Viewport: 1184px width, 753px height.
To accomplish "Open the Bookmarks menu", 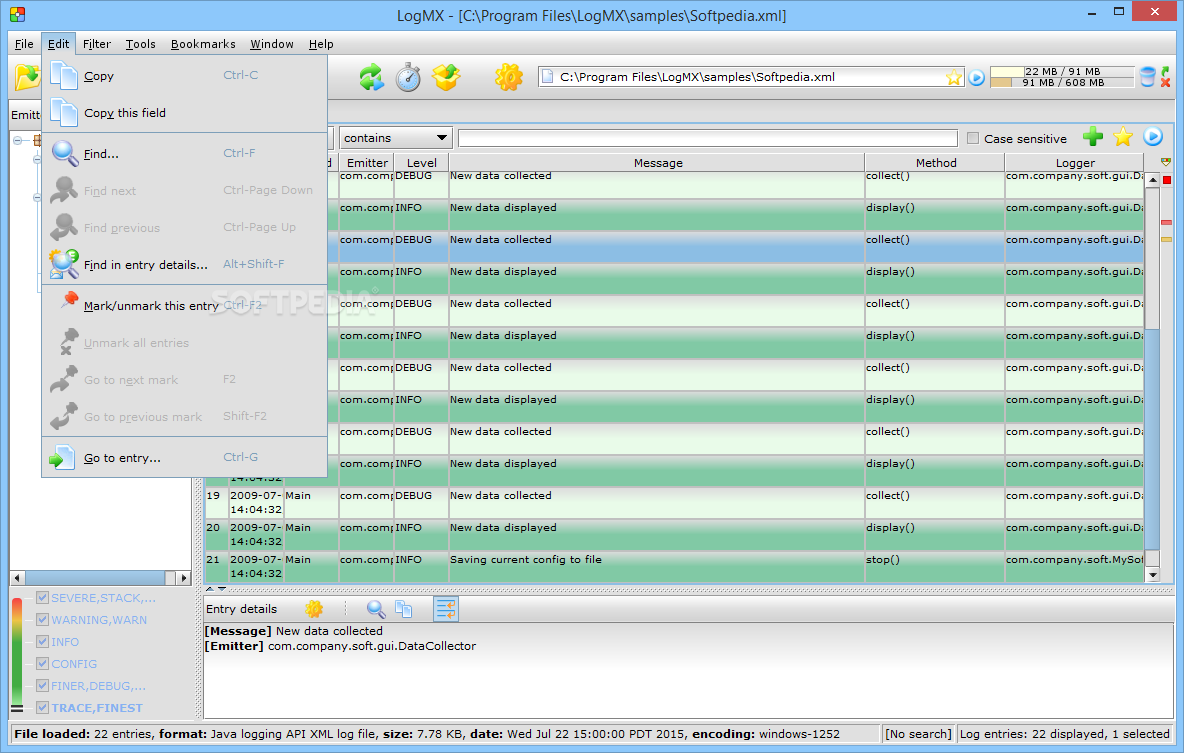I will 203,44.
